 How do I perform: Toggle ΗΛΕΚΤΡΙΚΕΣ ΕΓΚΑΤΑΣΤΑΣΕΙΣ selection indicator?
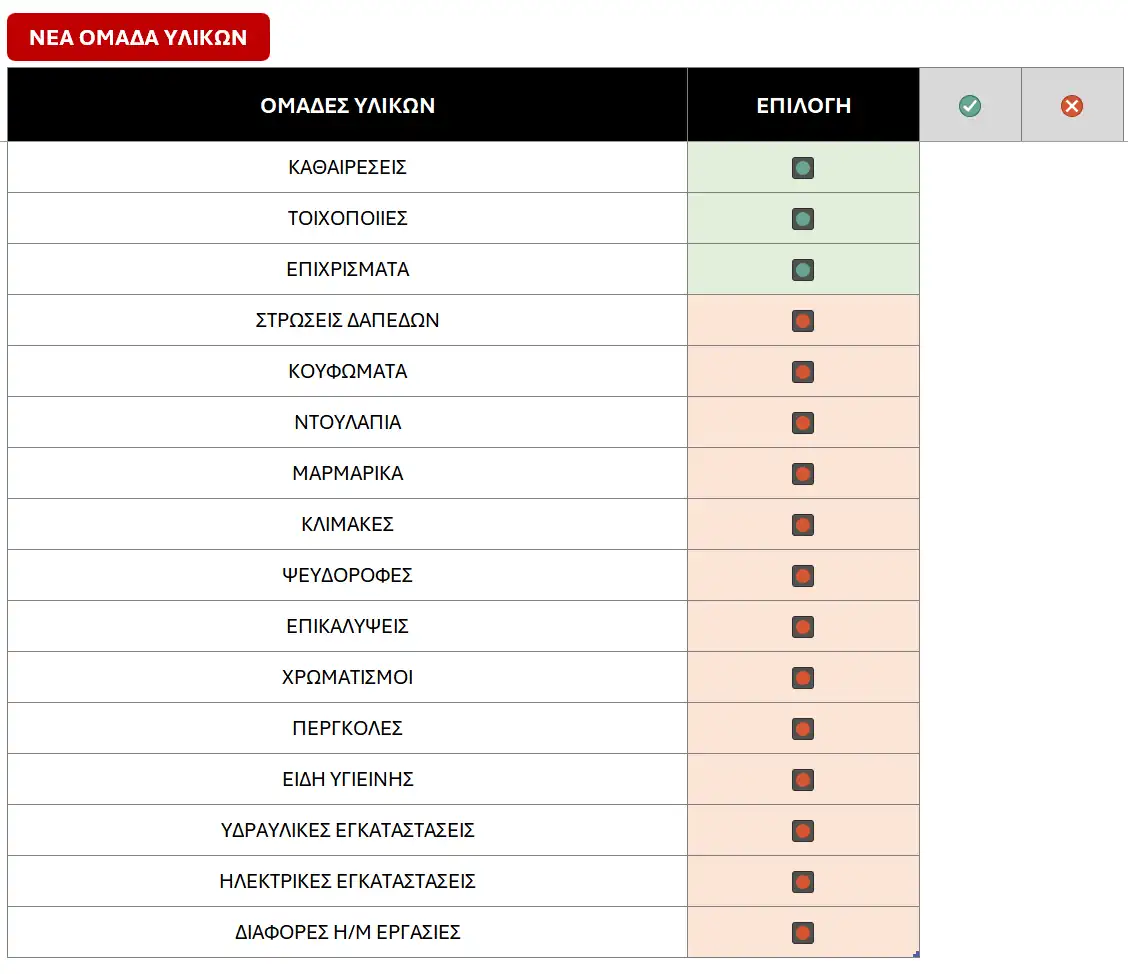[802, 882]
